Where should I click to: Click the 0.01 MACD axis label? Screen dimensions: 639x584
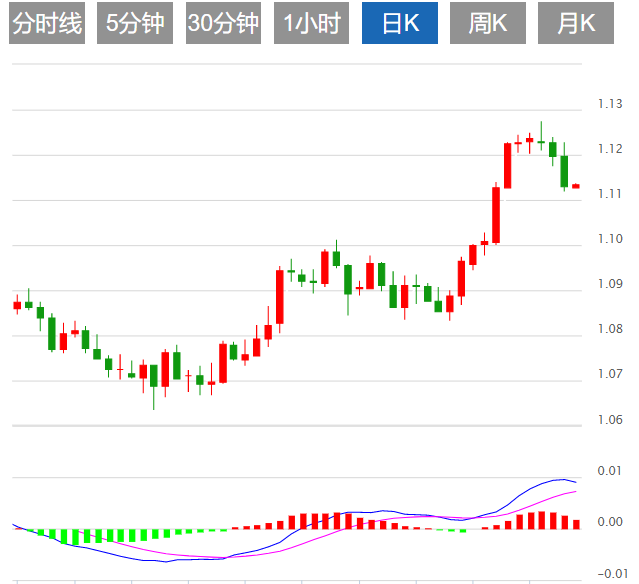point(610,471)
